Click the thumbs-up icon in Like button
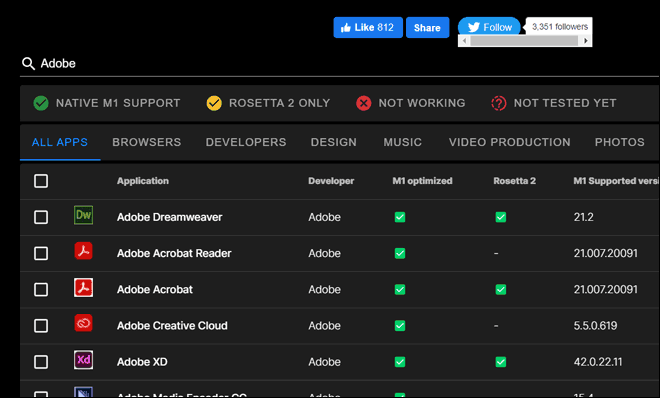The width and height of the screenshot is (660, 398). pyautogui.click(x=346, y=28)
